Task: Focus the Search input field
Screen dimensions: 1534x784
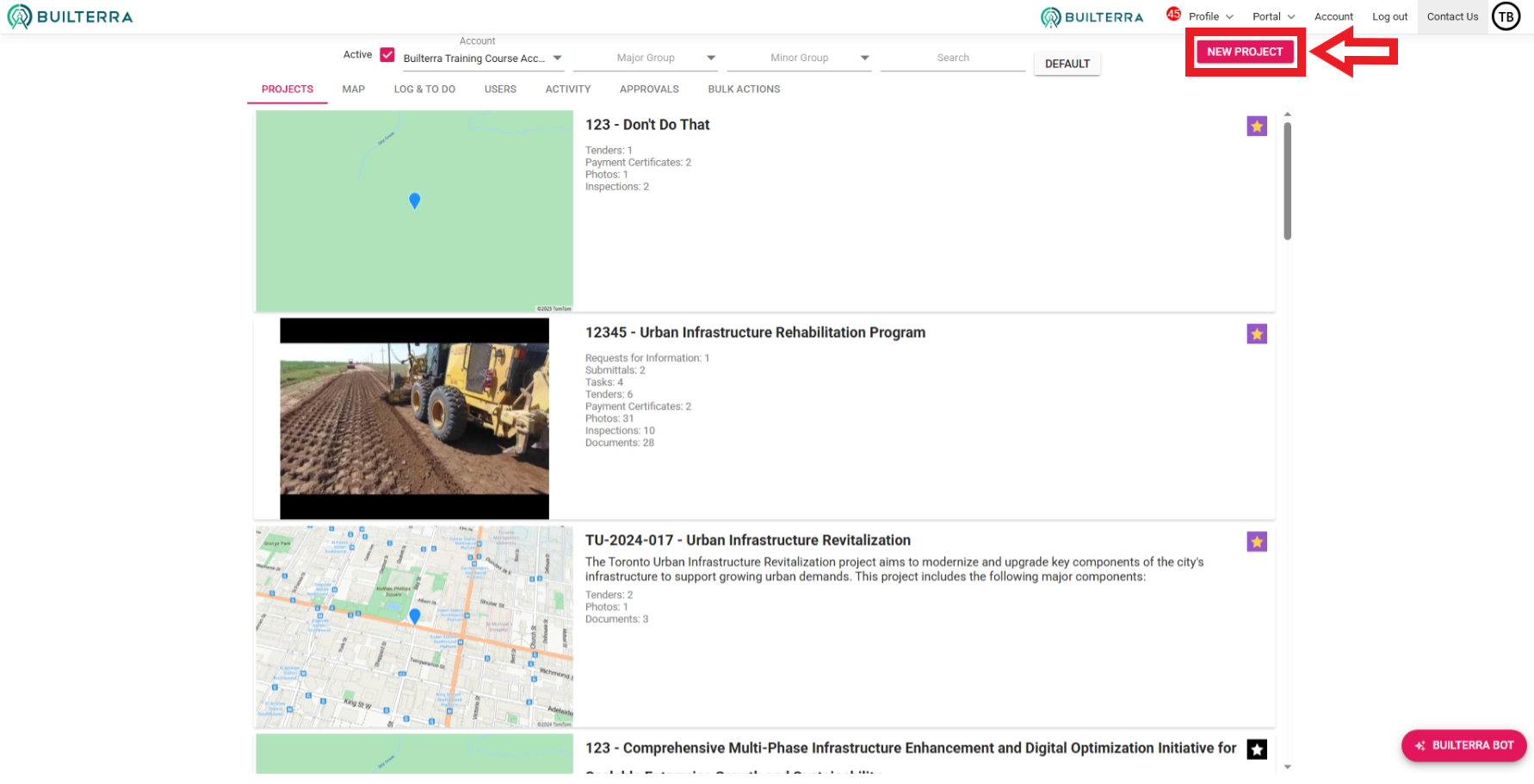Action: tap(953, 59)
